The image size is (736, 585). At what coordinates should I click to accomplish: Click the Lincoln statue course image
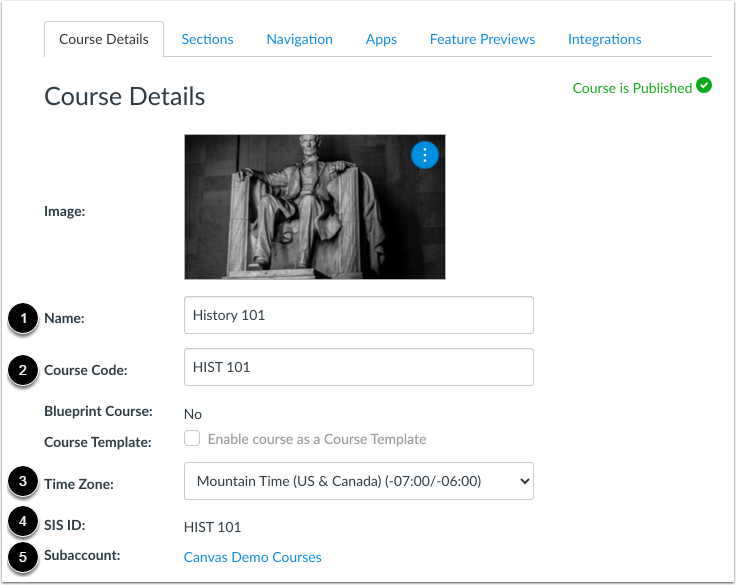[x=314, y=207]
